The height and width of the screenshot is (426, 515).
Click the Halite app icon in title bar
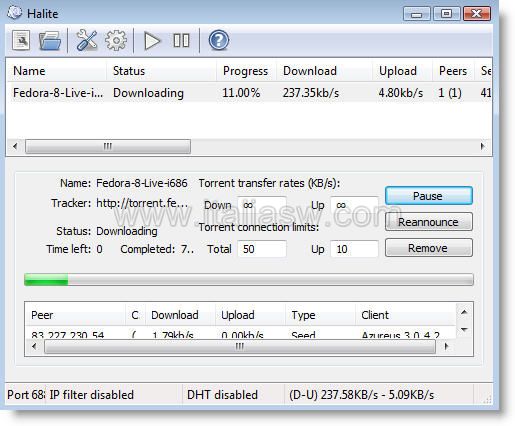15,13
